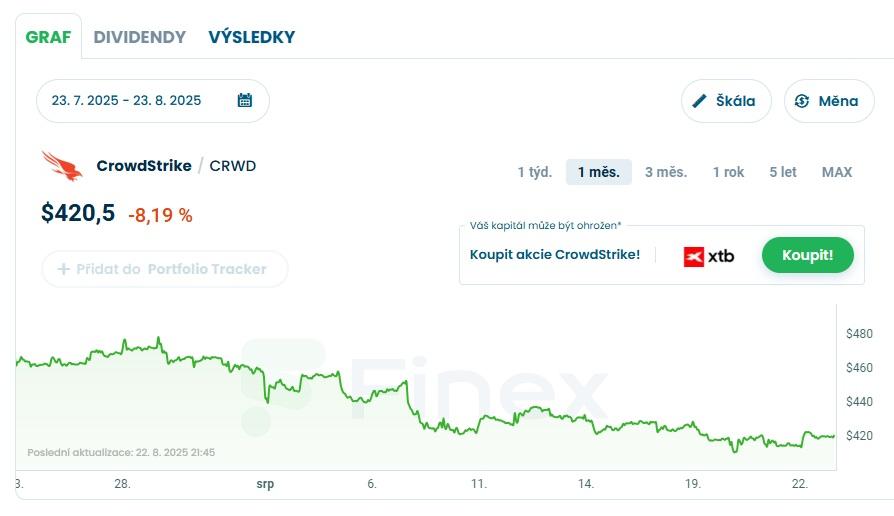
Task: Open the VÝSLEDKY tab
Action: 251,37
